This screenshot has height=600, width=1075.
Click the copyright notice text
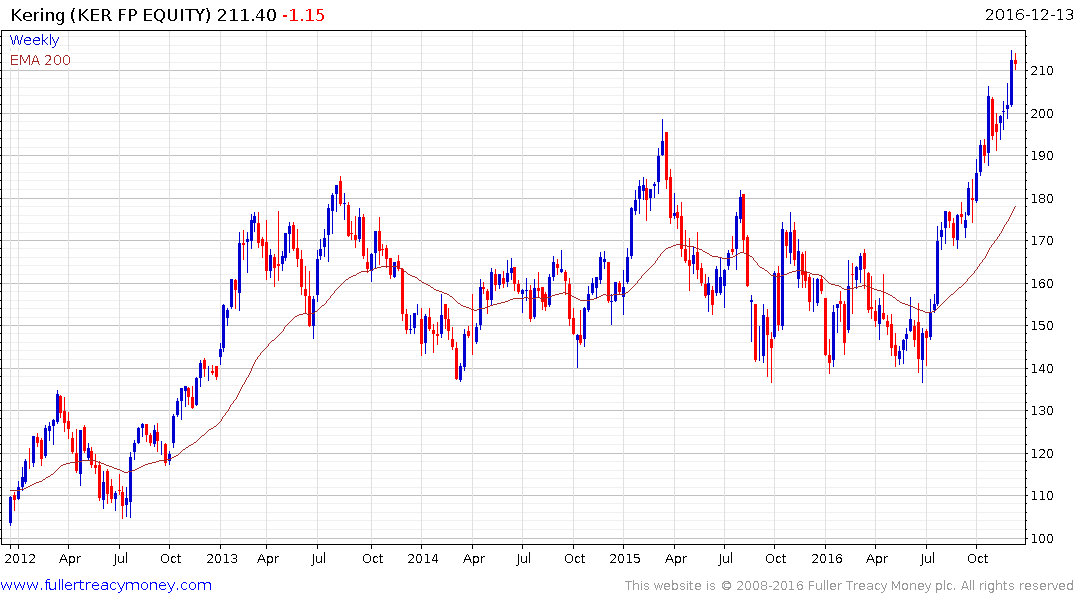tap(849, 586)
